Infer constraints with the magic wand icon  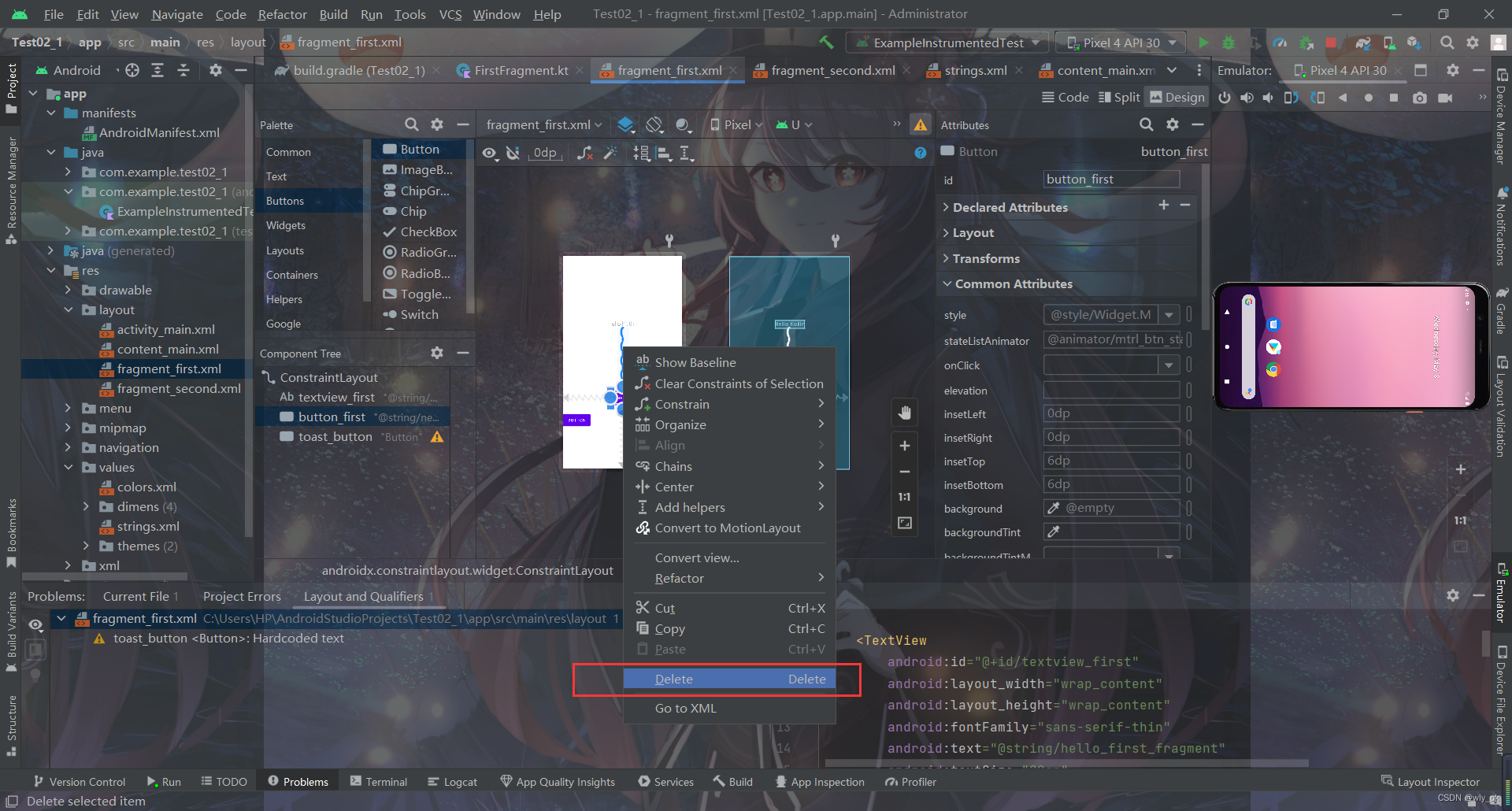click(610, 153)
